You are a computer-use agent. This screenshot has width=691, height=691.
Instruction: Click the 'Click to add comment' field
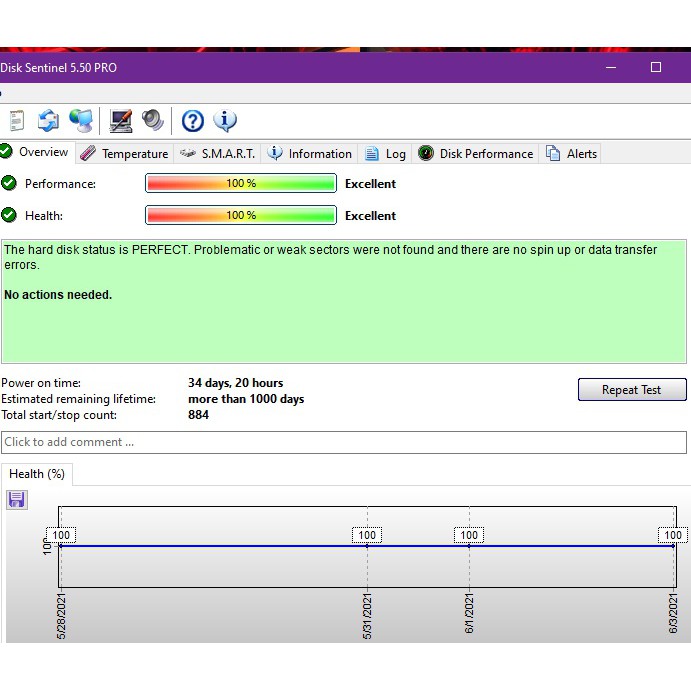coord(344,442)
